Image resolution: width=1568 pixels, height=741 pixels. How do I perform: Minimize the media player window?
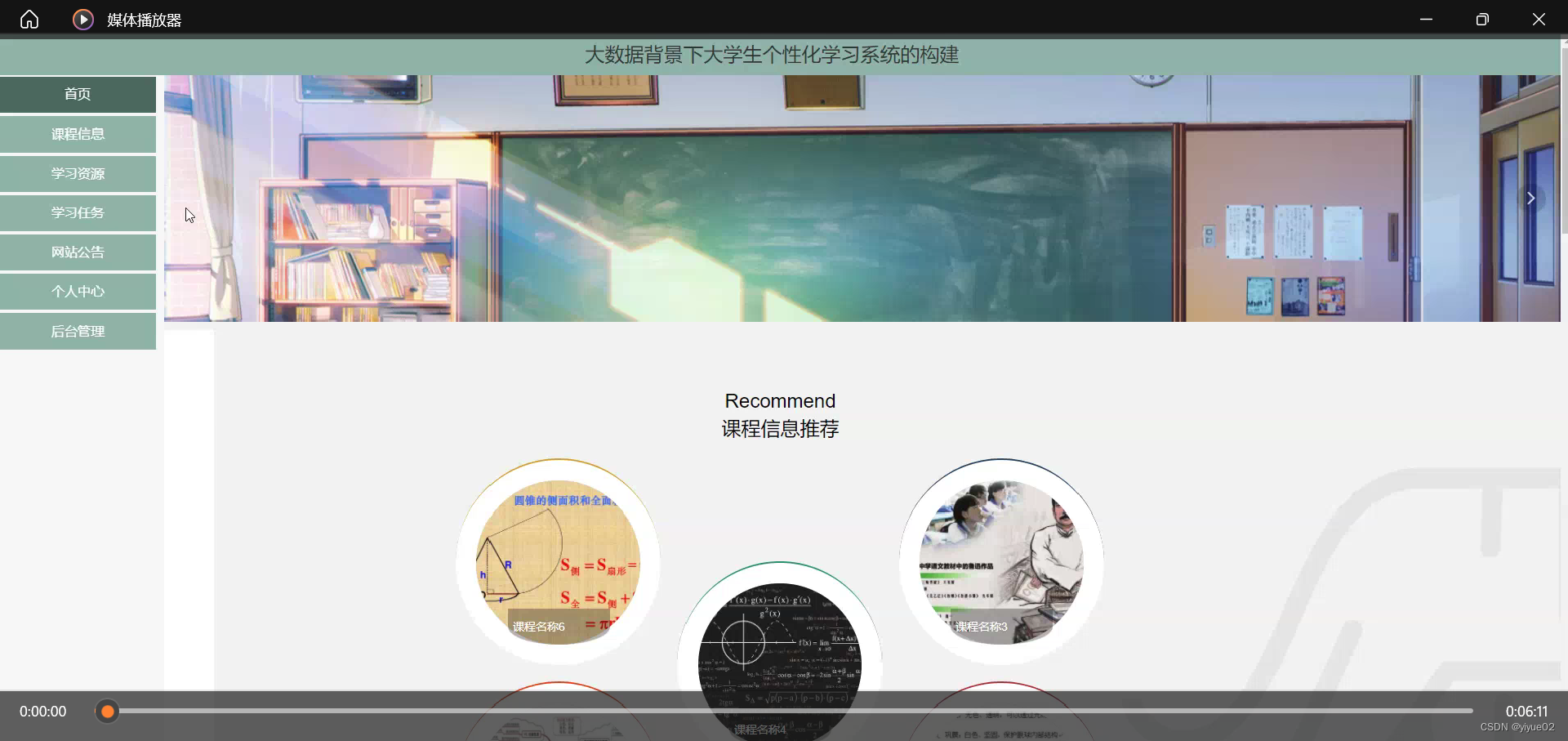coord(1426,19)
